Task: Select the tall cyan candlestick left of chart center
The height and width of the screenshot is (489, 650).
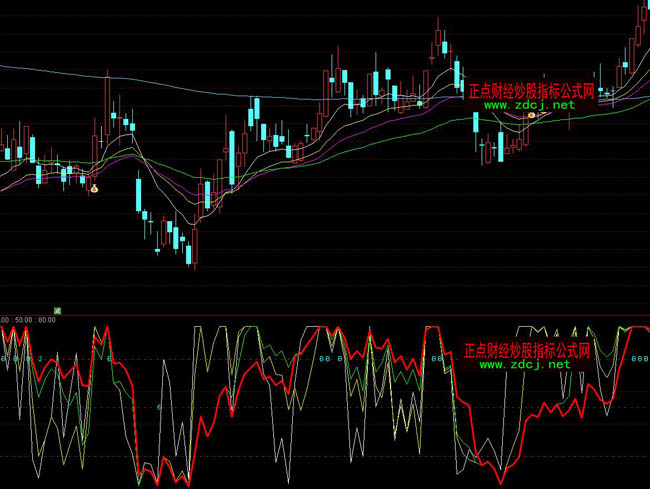Action: click(232, 157)
